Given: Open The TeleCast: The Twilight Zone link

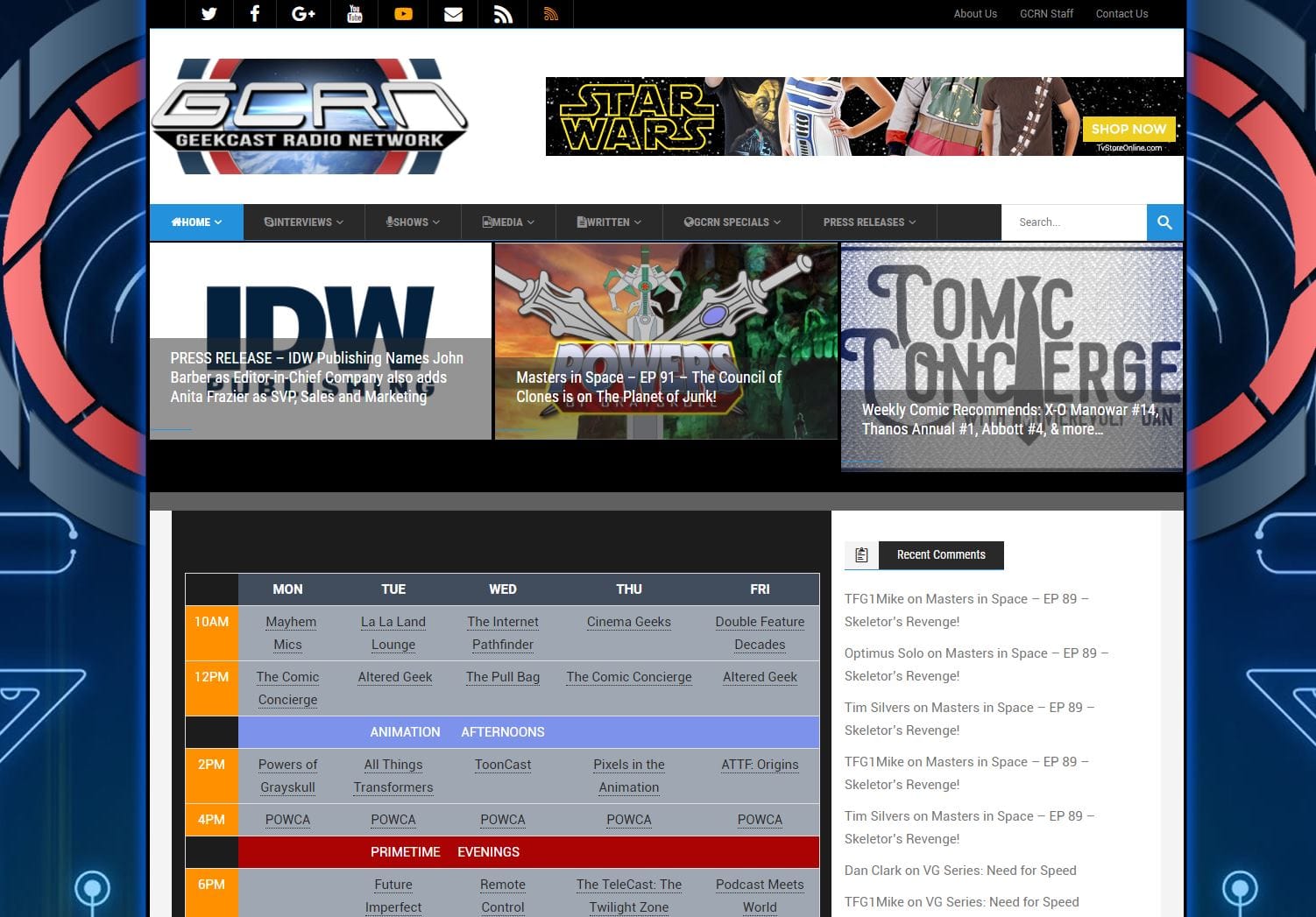Looking at the screenshot, I should click(x=629, y=896).
